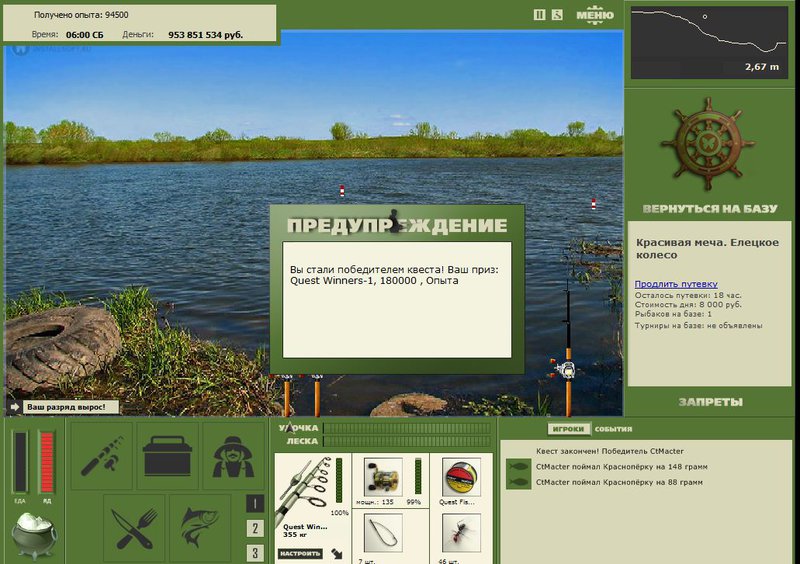The height and width of the screenshot is (564, 800).
Task: Click the ЛЕСКА tension bar
Action: [x=407, y=441]
